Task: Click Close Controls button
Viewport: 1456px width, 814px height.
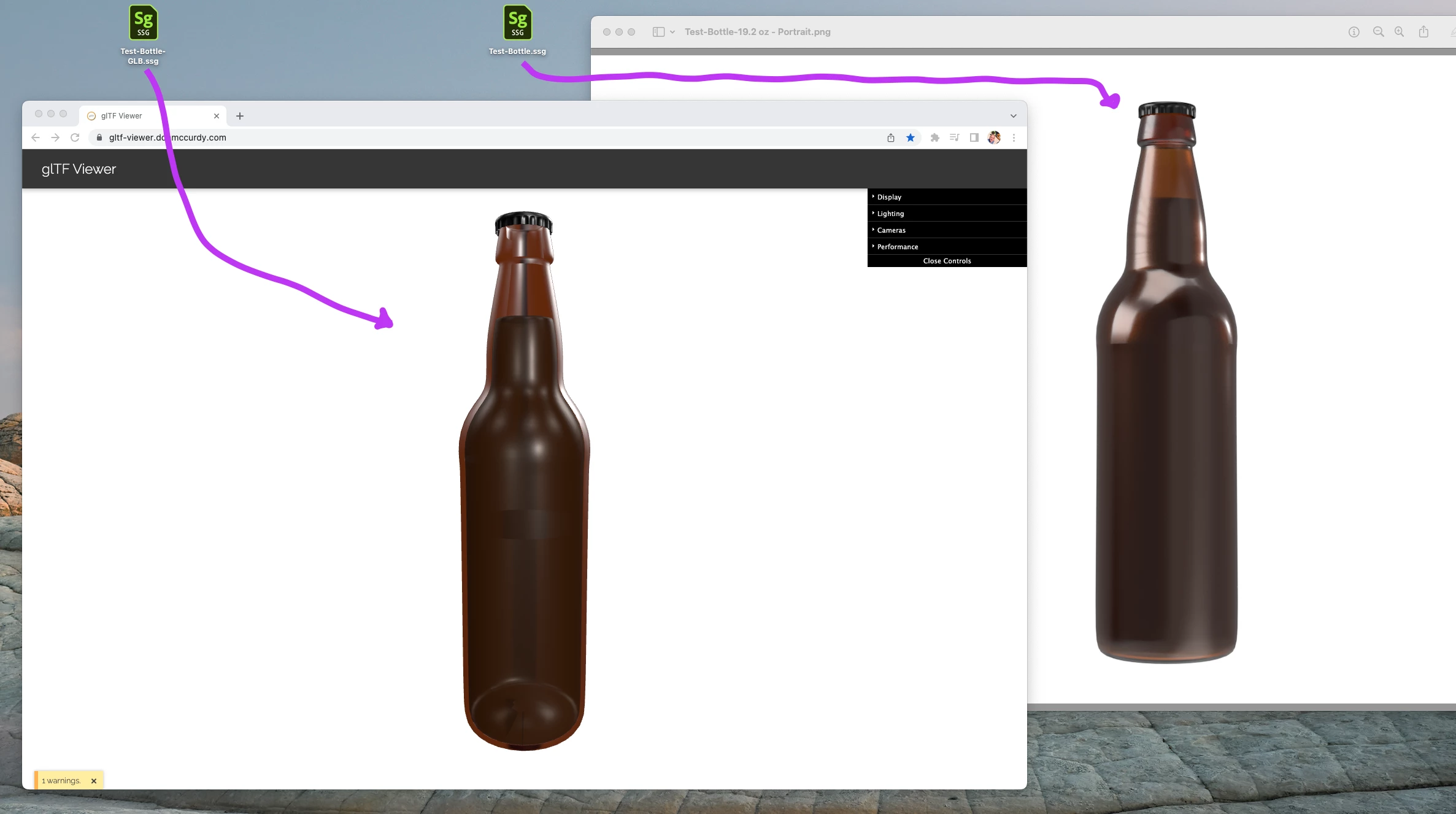Action: [x=947, y=261]
